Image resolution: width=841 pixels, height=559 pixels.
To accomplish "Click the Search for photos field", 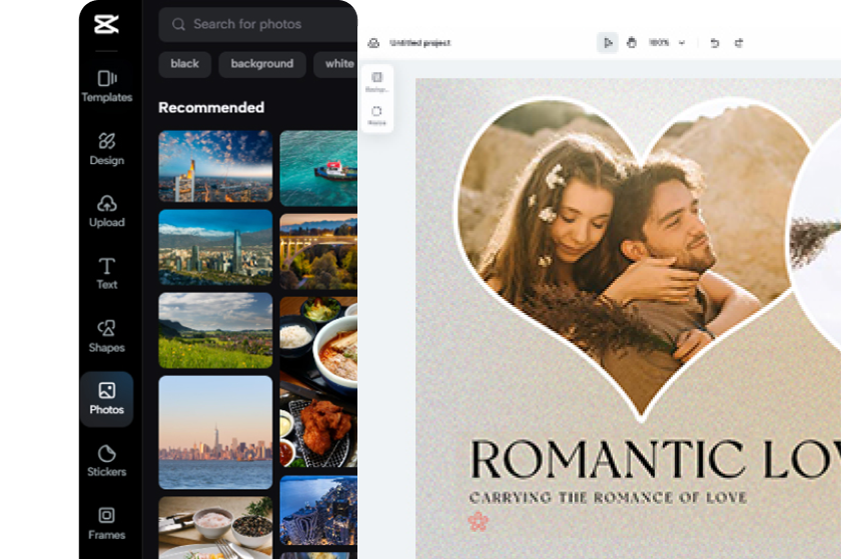I will [258, 24].
